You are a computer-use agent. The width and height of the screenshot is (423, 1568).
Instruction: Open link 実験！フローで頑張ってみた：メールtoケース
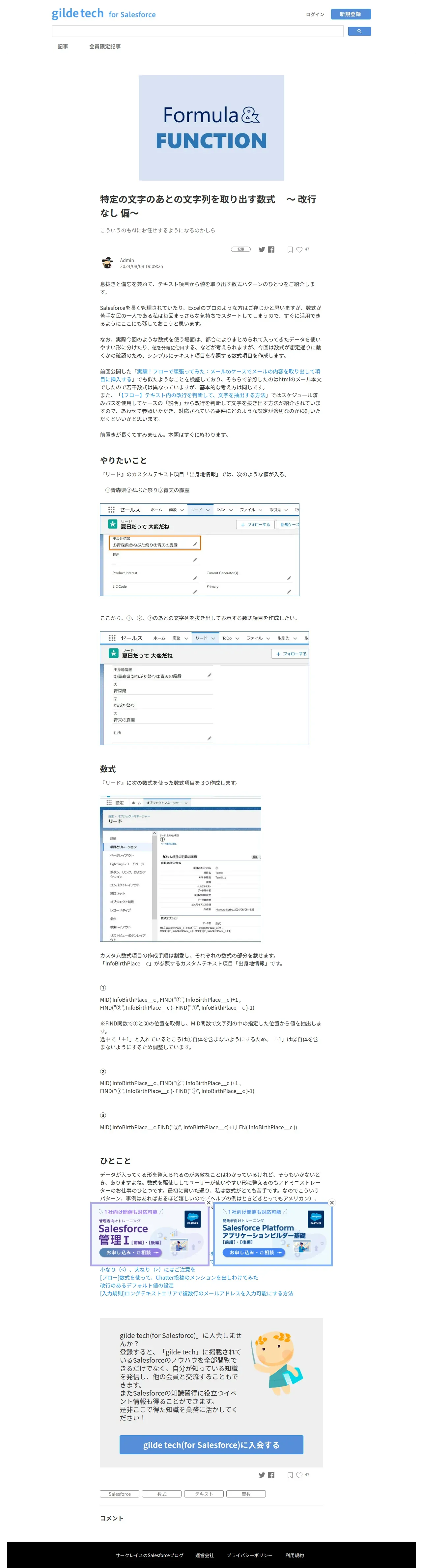[x=210, y=375]
